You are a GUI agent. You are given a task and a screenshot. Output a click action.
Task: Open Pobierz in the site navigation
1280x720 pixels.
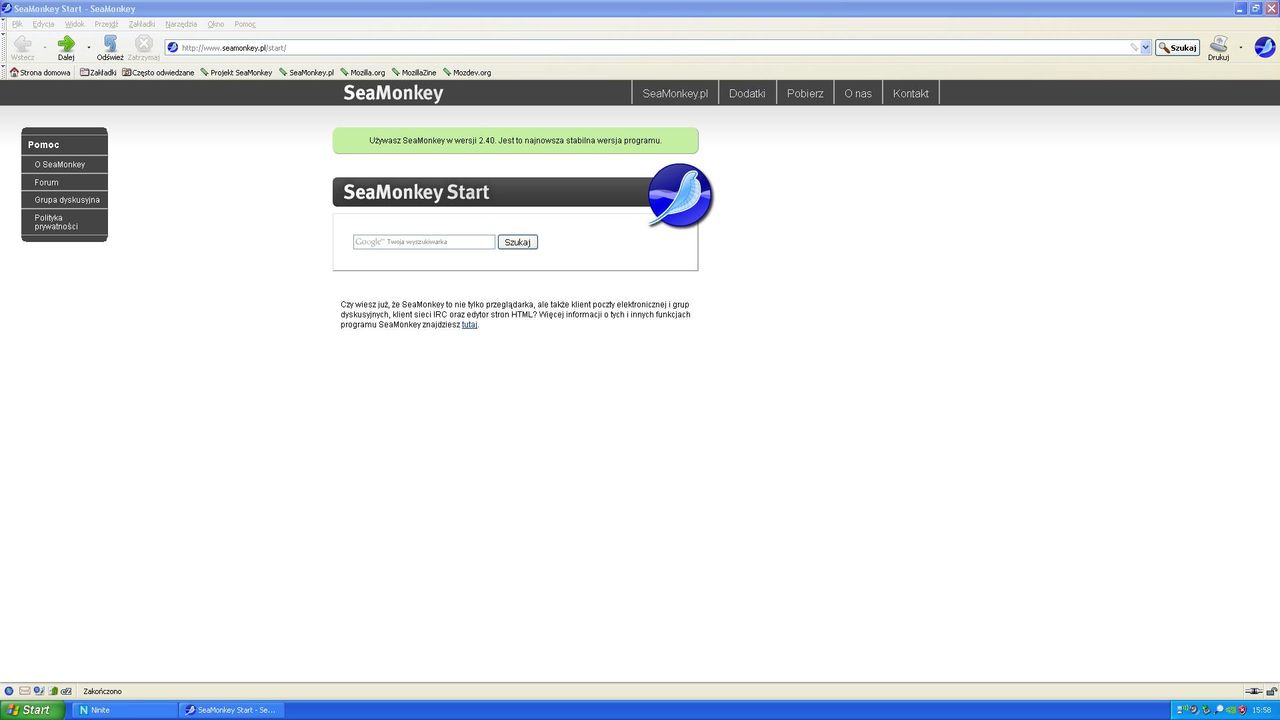tap(805, 93)
